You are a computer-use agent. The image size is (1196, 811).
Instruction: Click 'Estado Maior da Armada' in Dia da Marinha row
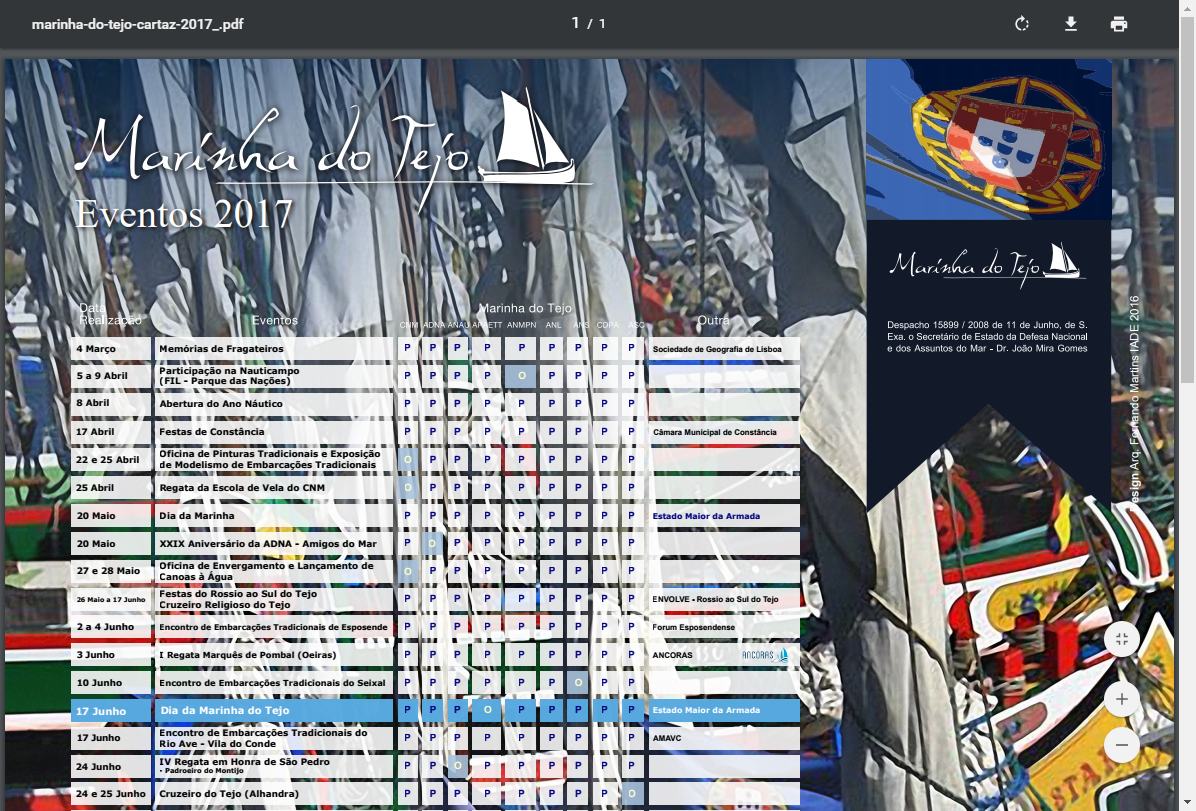[x=706, y=517]
